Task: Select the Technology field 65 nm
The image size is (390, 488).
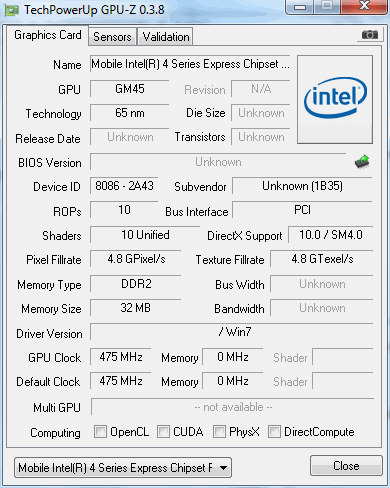Action: 130,113
